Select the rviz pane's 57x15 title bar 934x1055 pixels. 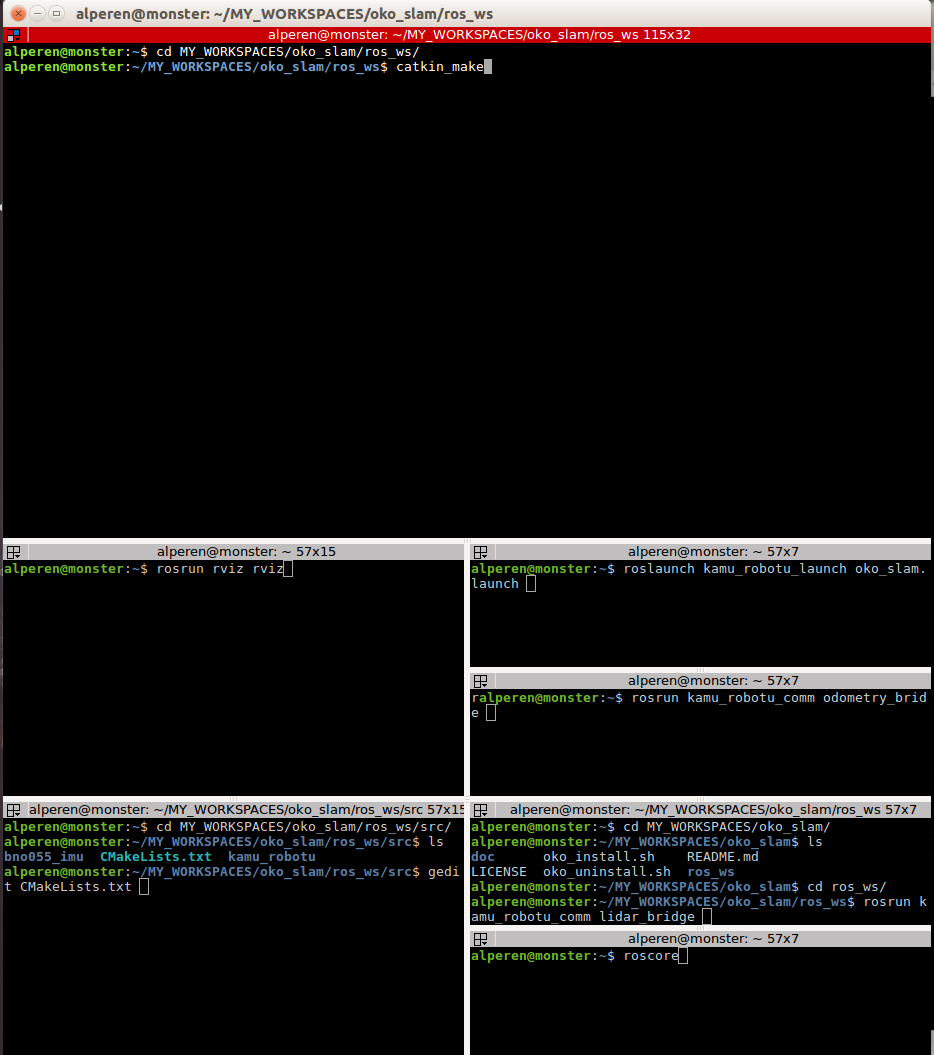[x=246, y=552]
